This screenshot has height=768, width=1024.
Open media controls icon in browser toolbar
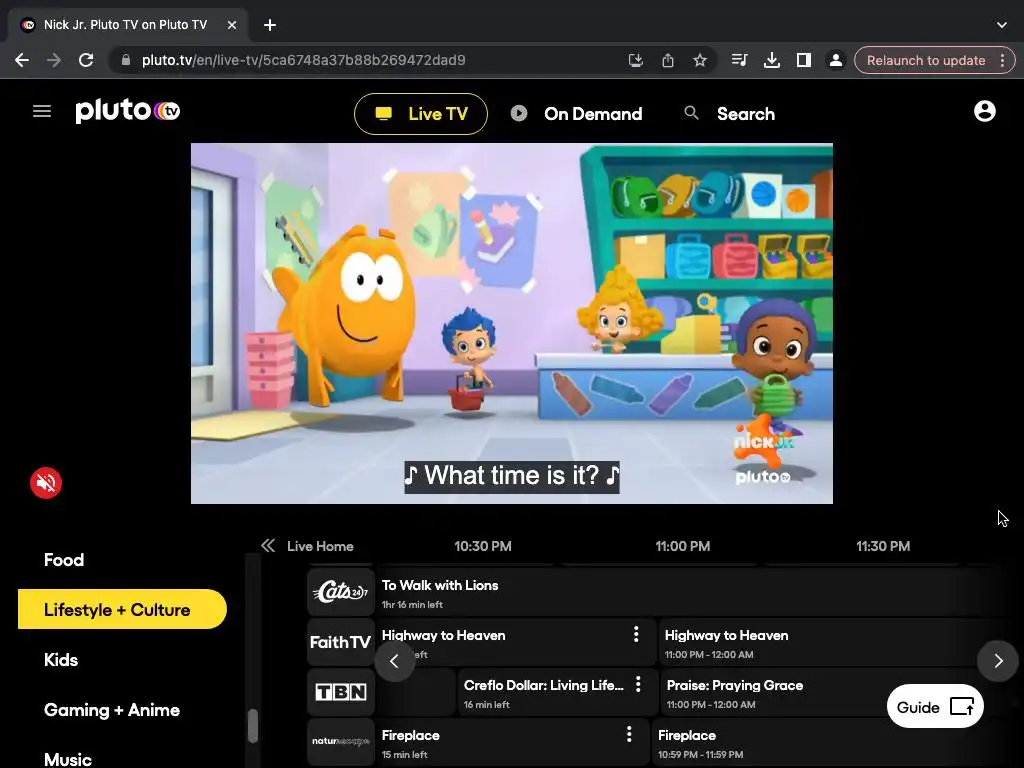click(x=739, y=60)
